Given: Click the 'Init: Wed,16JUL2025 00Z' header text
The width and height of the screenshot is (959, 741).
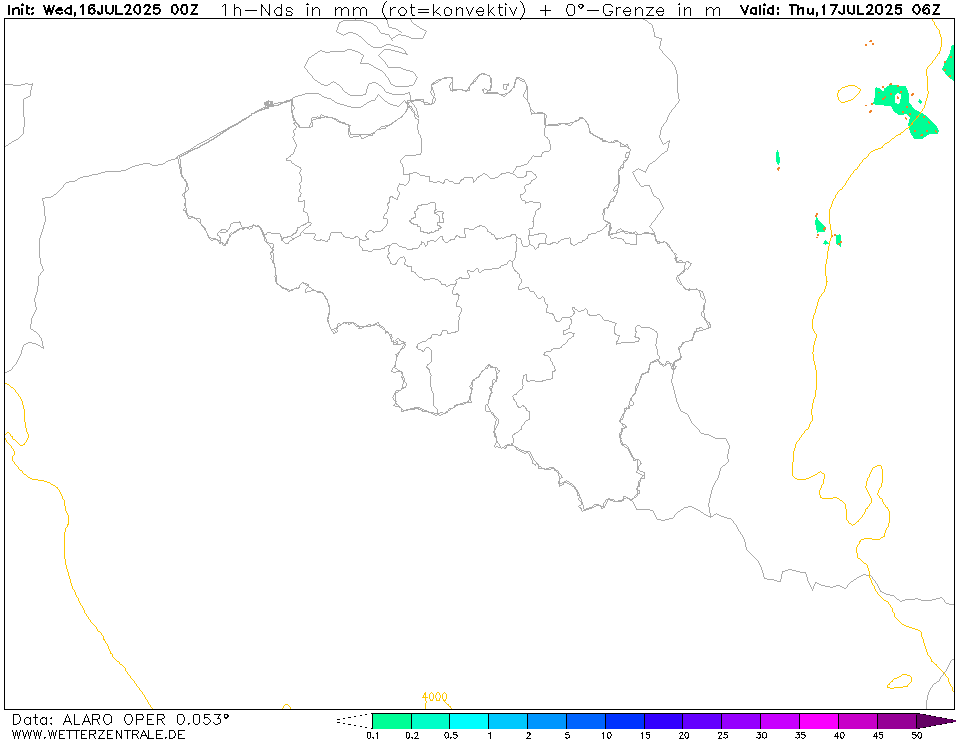Looking at the screenshot, I should coord(102,10).
